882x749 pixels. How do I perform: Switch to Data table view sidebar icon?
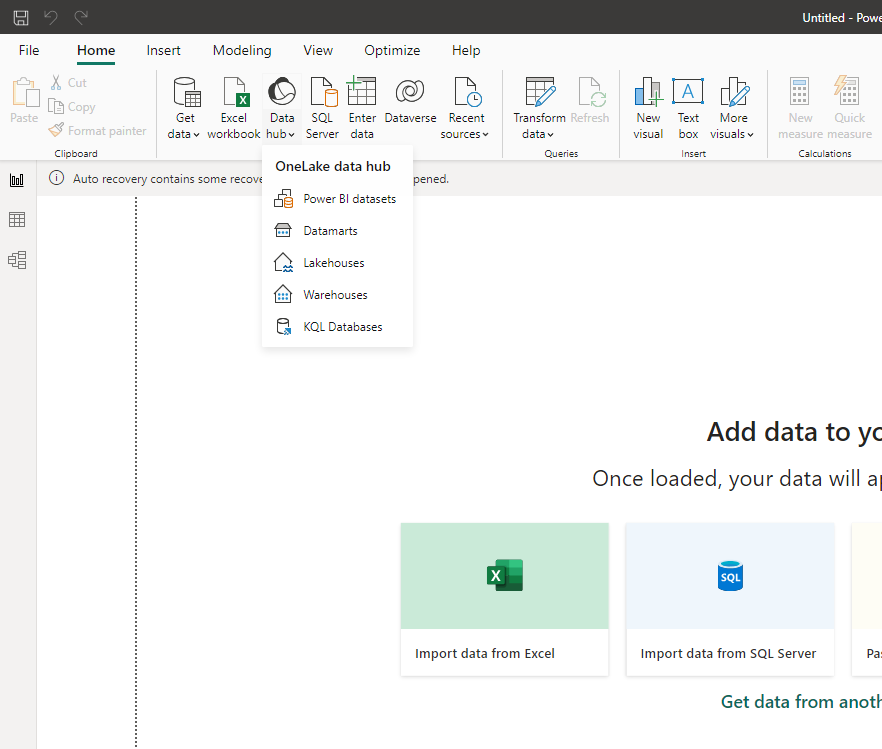(17, 219)
